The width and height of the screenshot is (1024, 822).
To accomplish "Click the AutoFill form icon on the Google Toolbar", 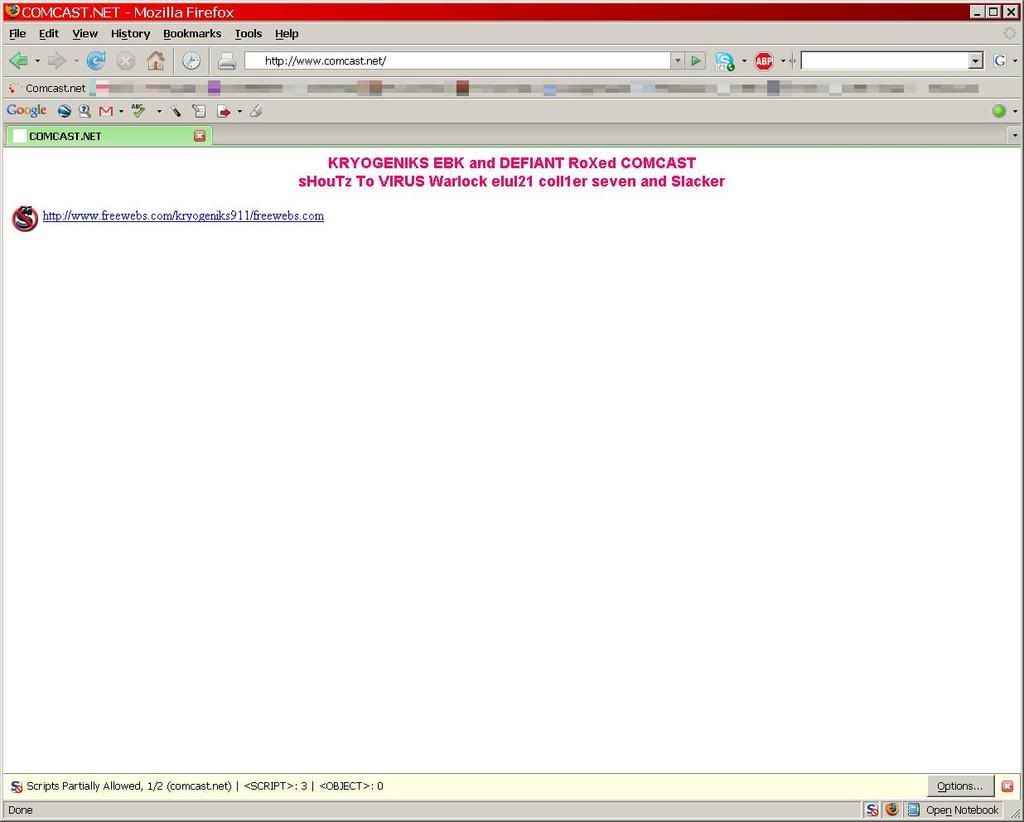I will coord(199,112).
